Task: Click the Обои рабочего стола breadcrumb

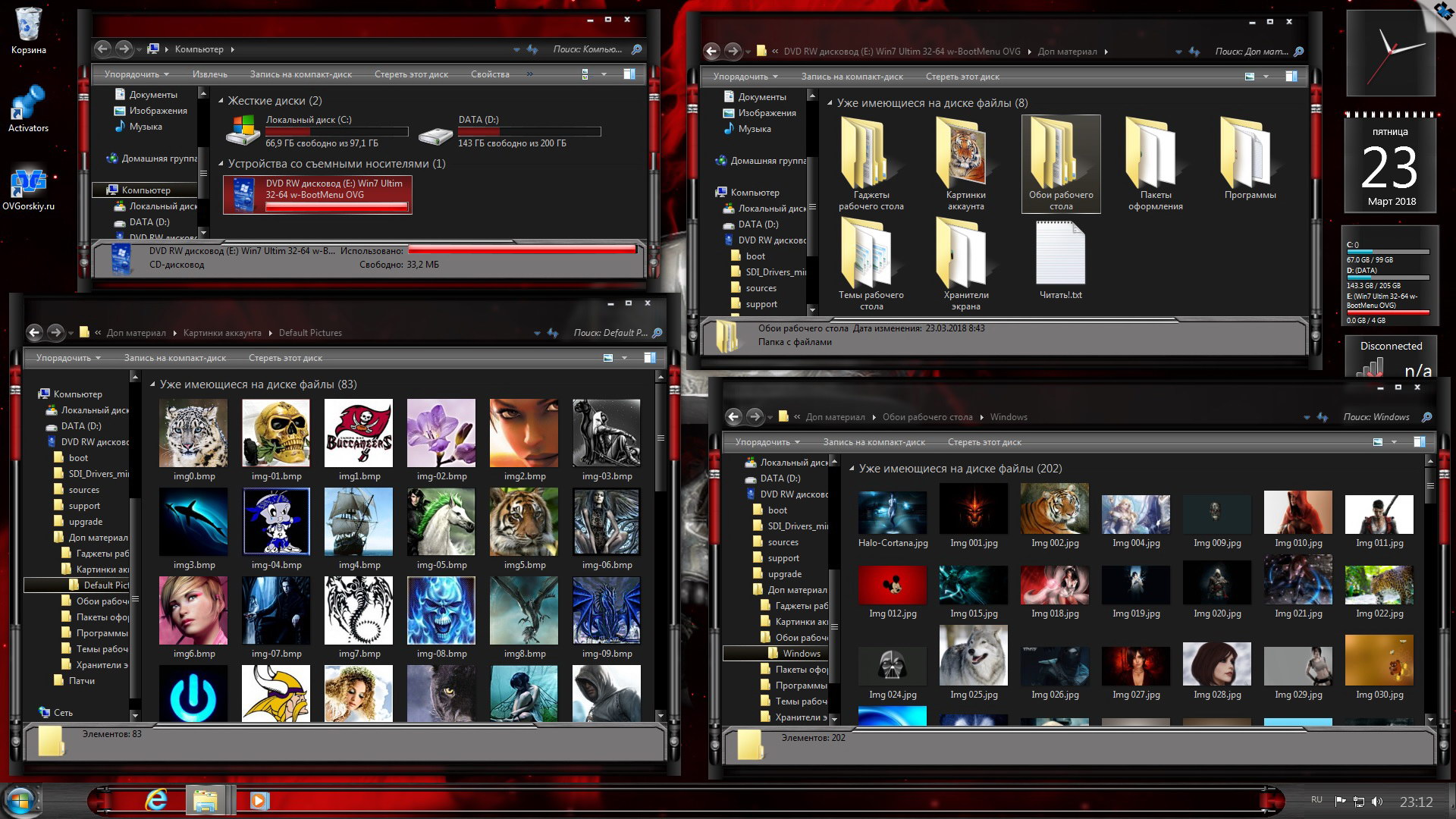Action: coord(927,417)
